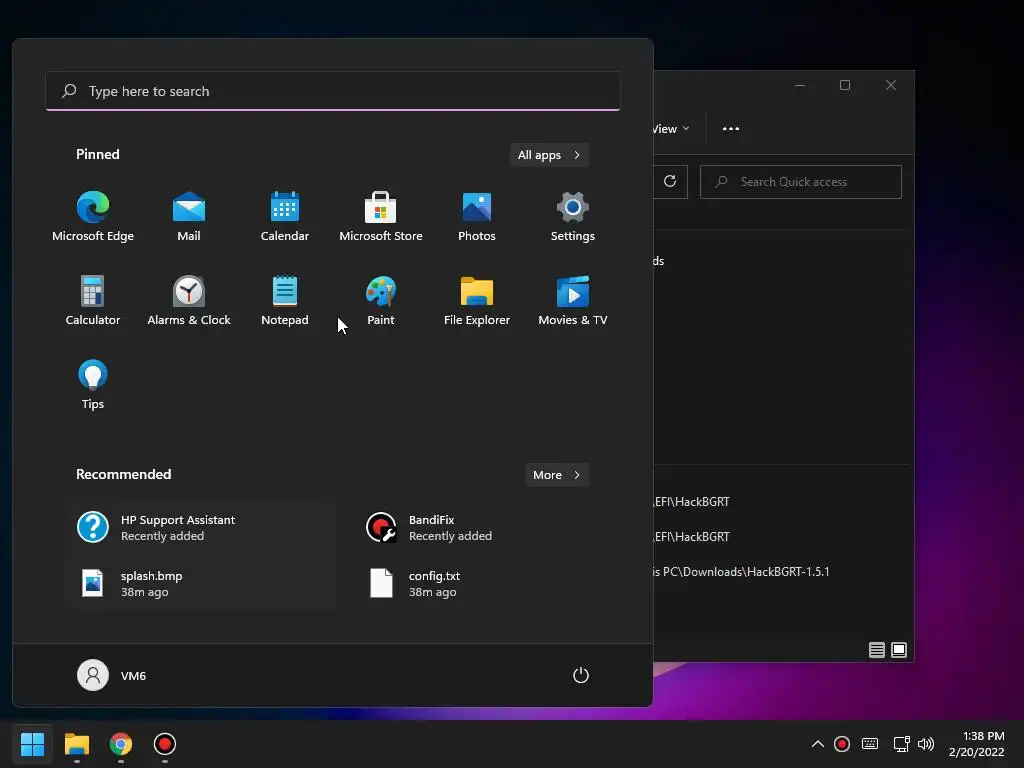1024x768 pixels.
Task: Open Microsoft Edge from pinned apps
Action: (93, 217)
